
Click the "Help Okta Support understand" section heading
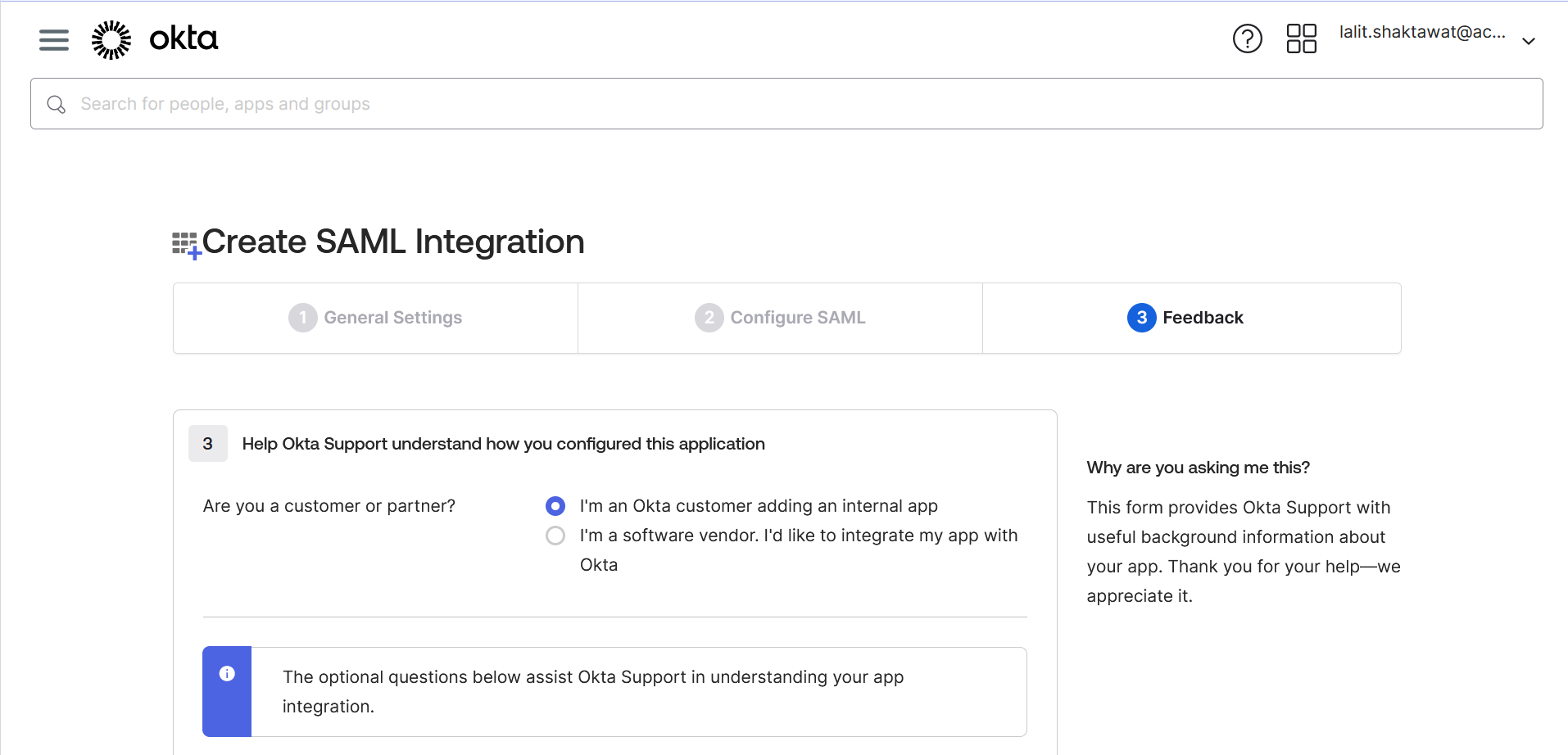pyautogui.click(x=504, y=444)
